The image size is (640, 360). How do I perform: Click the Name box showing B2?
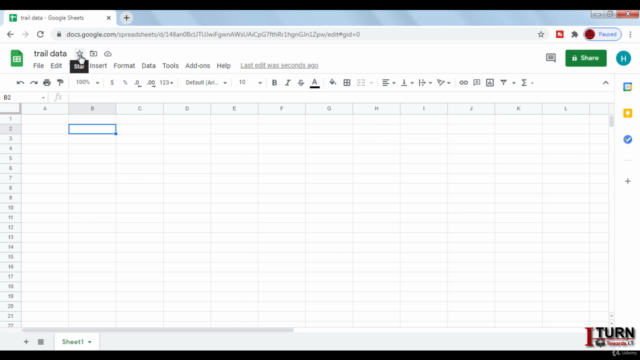click(x=24, y=98)
